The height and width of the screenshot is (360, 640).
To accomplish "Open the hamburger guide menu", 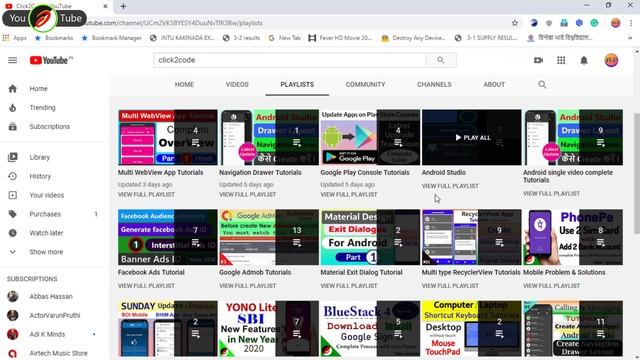I will coord(13,60).
